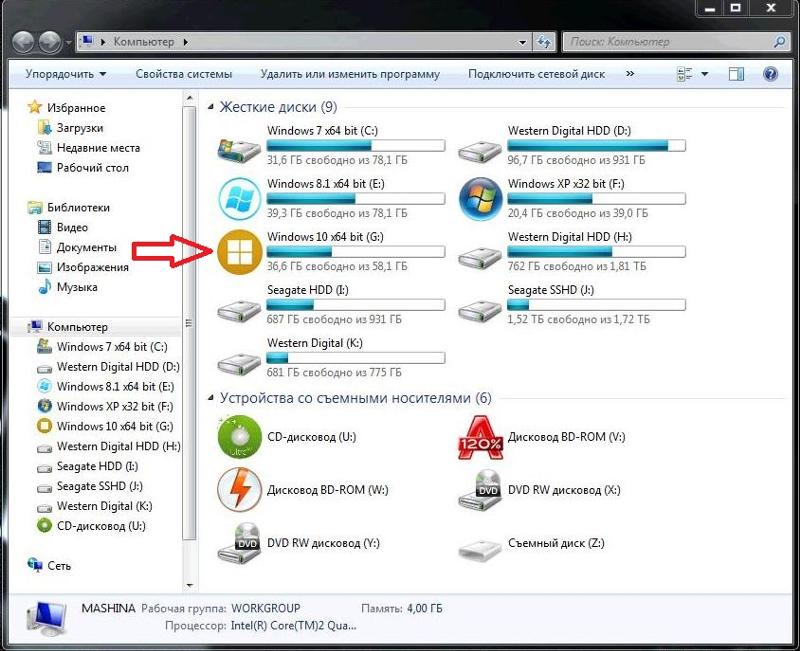Select Western Digital HDD (D:) in navigation tree
The image size is (800, 651).
point(118,366)
